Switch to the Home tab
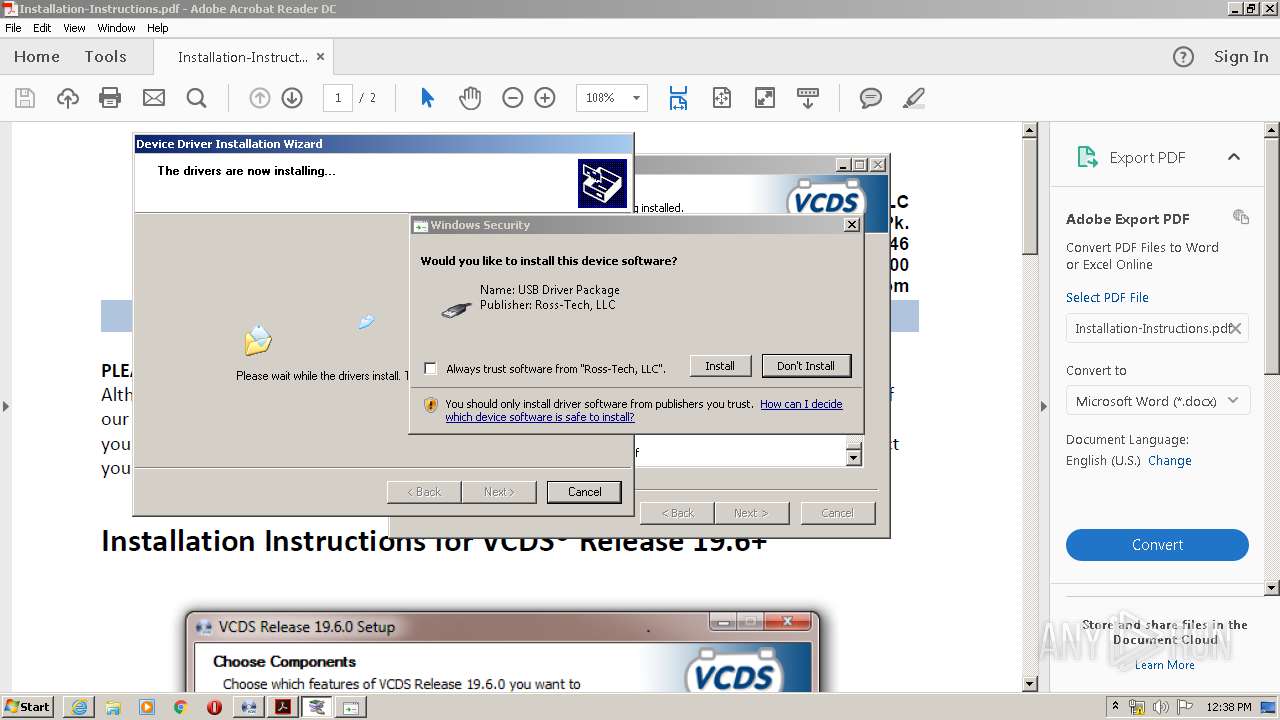Image resolution: width=1280 pixels, height=720 pixels. coord(37,57)
